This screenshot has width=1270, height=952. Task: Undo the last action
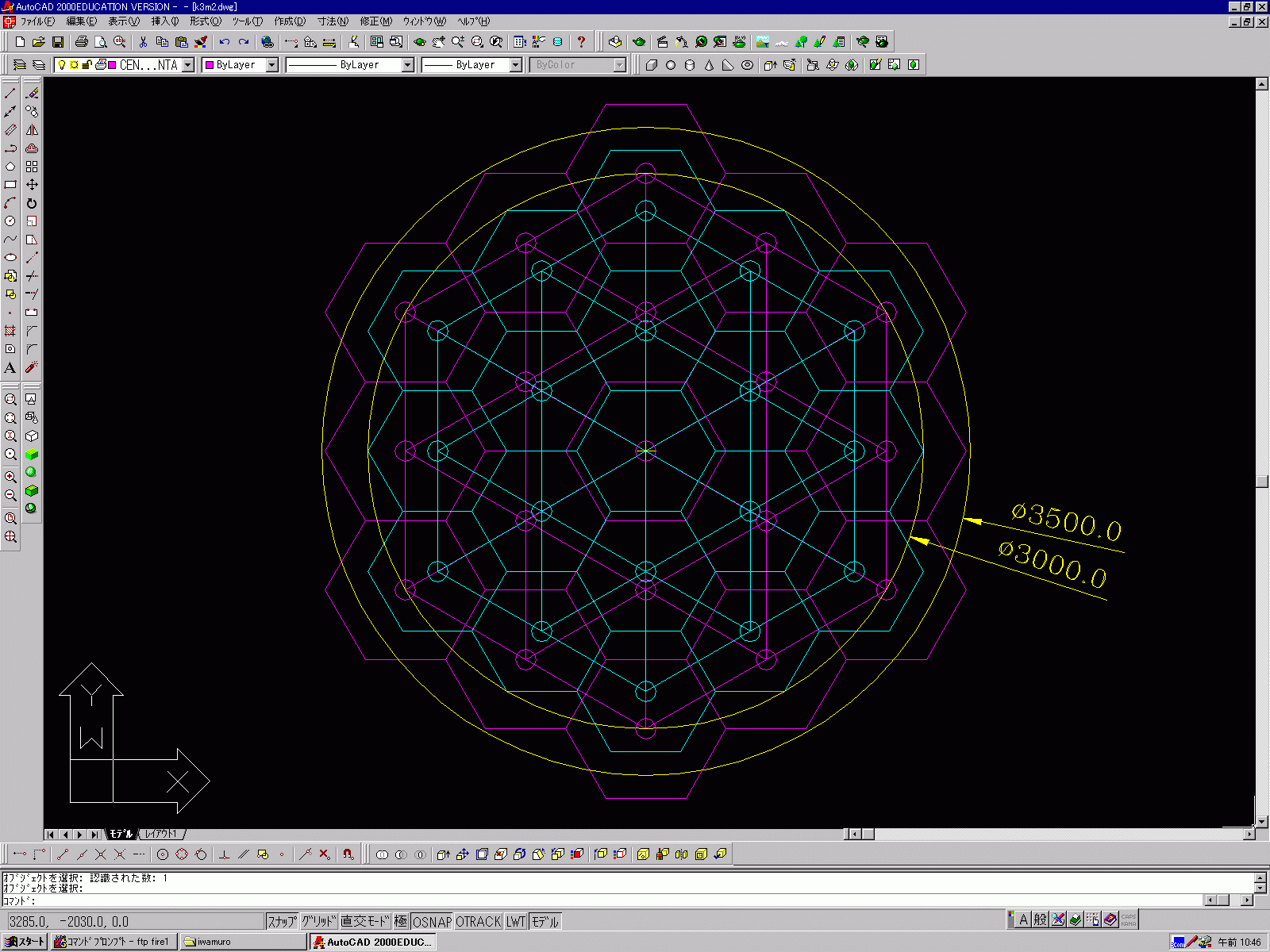[x=225, y=42]
